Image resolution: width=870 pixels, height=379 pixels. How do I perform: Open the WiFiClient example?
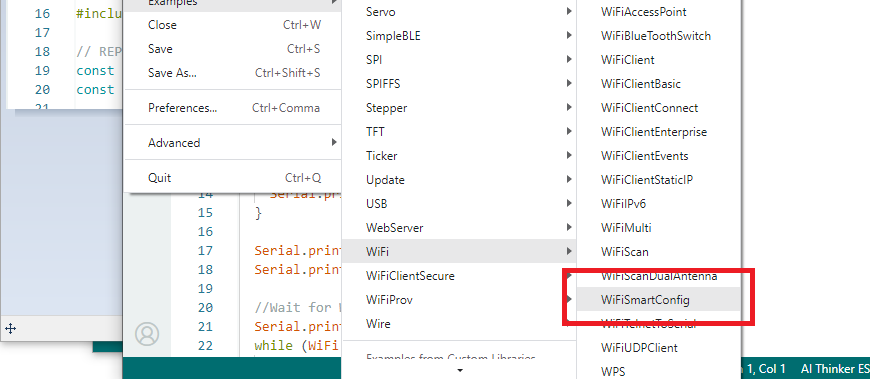pyautogui.click(x=659, y=60)
